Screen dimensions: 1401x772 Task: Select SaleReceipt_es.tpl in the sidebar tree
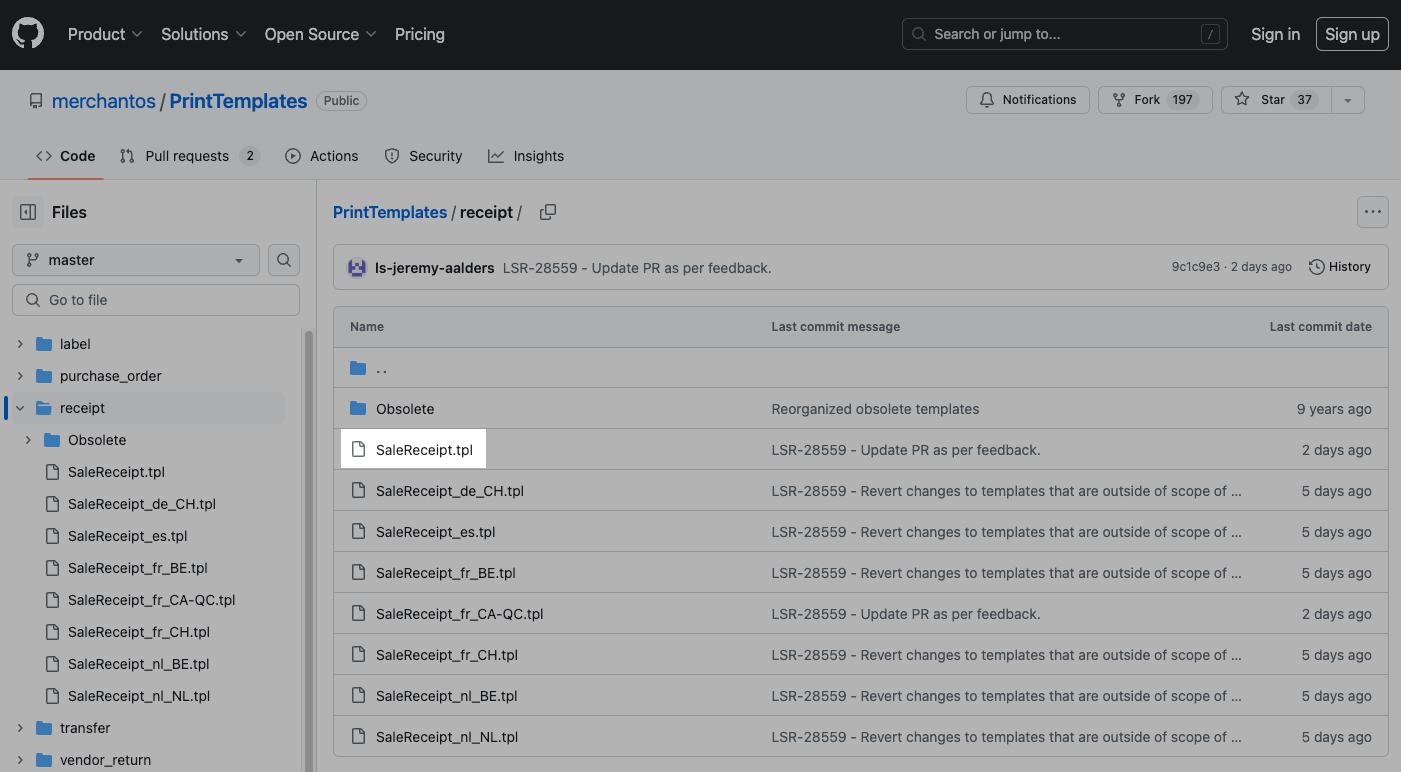click(x=128, y=536)
